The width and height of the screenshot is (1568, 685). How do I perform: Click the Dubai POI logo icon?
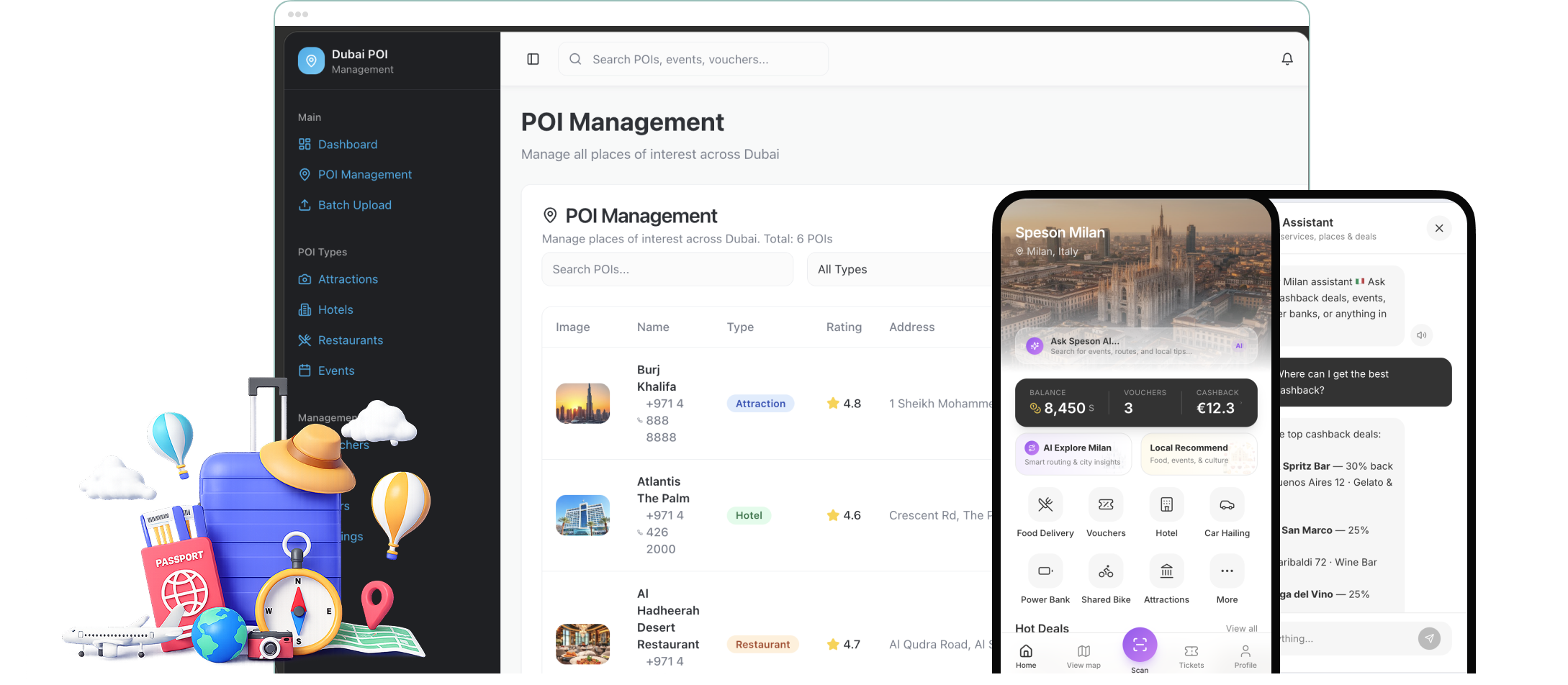tap(311, 61)
